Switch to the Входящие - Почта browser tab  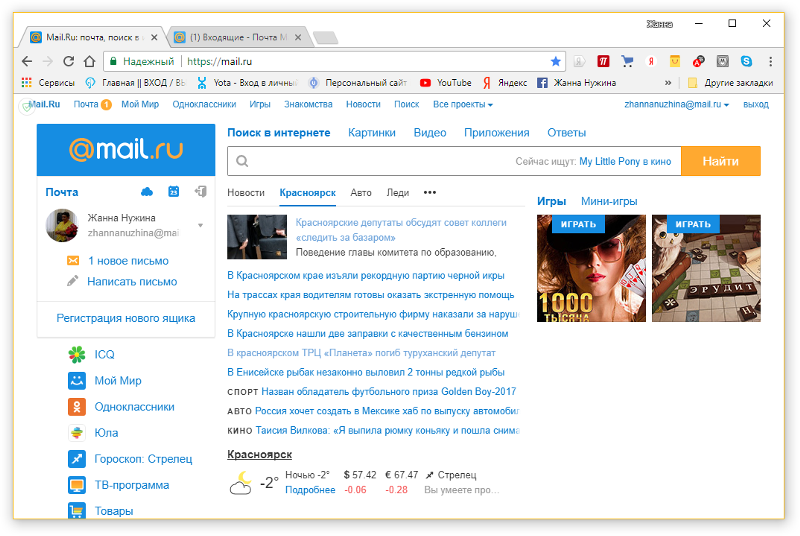tap(238, 37)
